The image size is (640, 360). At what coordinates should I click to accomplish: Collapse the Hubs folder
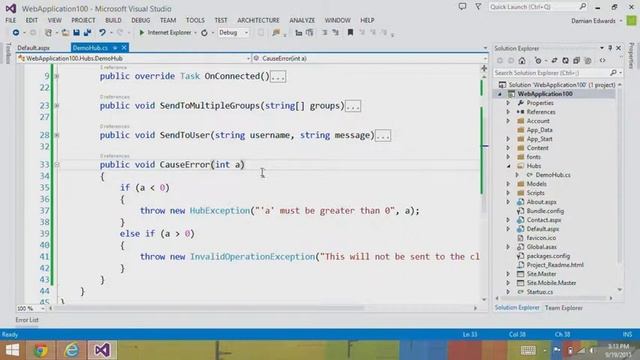[508, 166]
